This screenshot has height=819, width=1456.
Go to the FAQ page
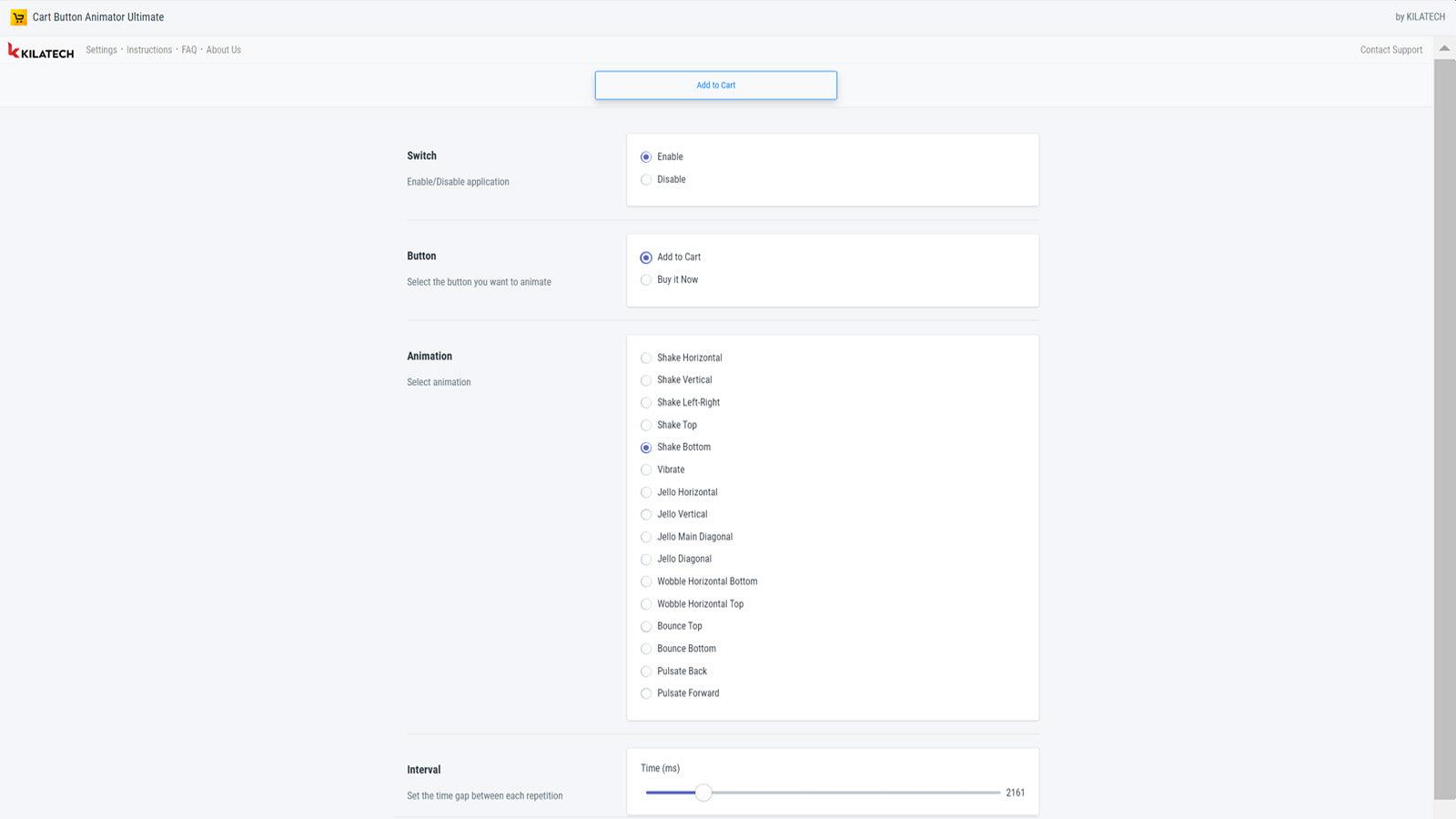pyautogui.click(x=188, y=50)
